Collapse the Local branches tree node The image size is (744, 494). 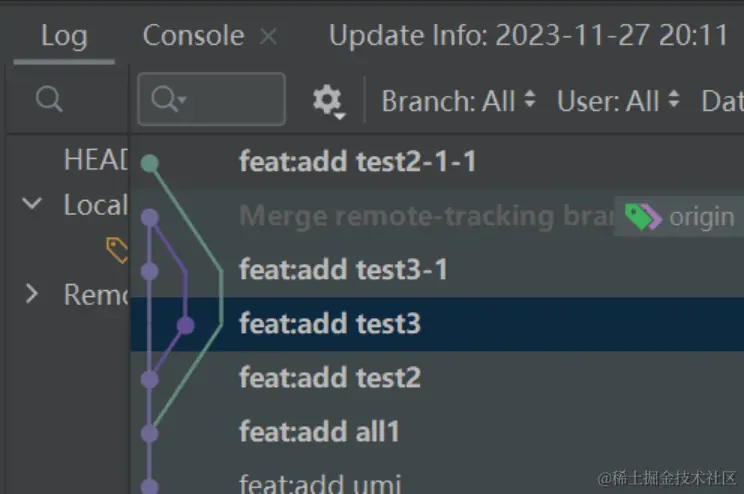pos(33,205)
